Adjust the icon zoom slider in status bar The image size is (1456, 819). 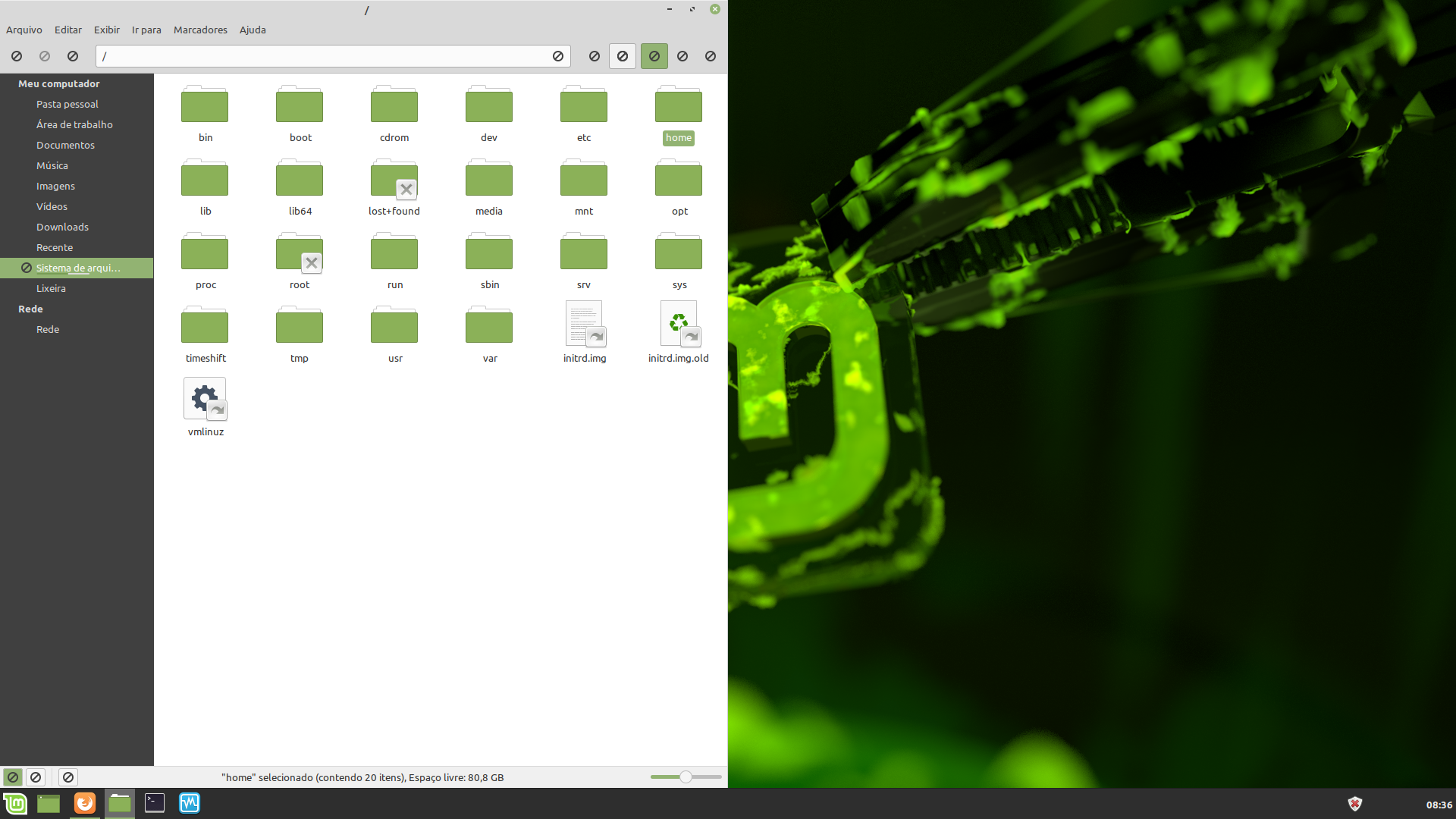(686, 777)
